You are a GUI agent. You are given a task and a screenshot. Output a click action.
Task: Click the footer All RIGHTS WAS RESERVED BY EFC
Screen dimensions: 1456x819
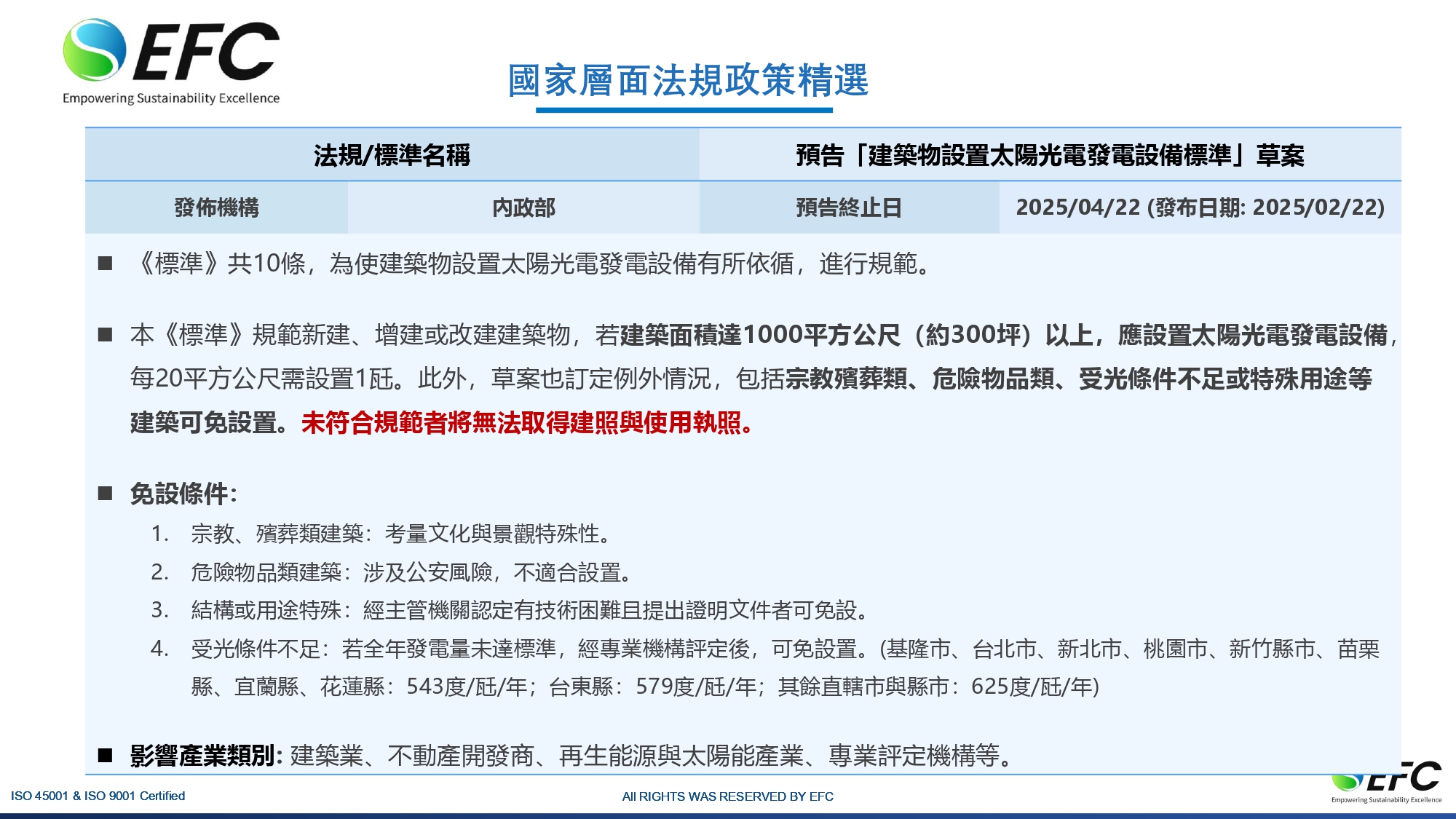coord(728,796)
